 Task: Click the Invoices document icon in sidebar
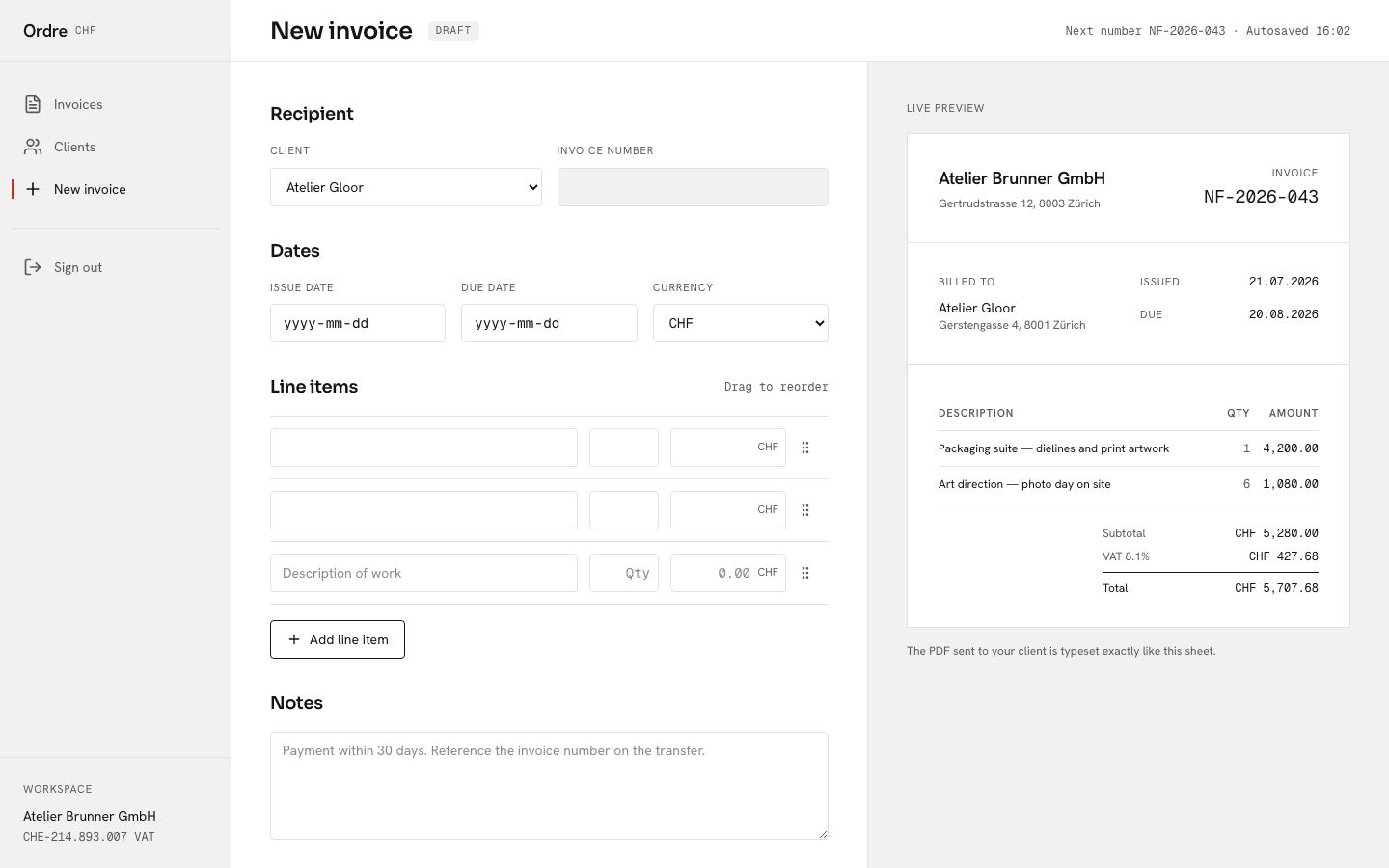pos(33,104)
